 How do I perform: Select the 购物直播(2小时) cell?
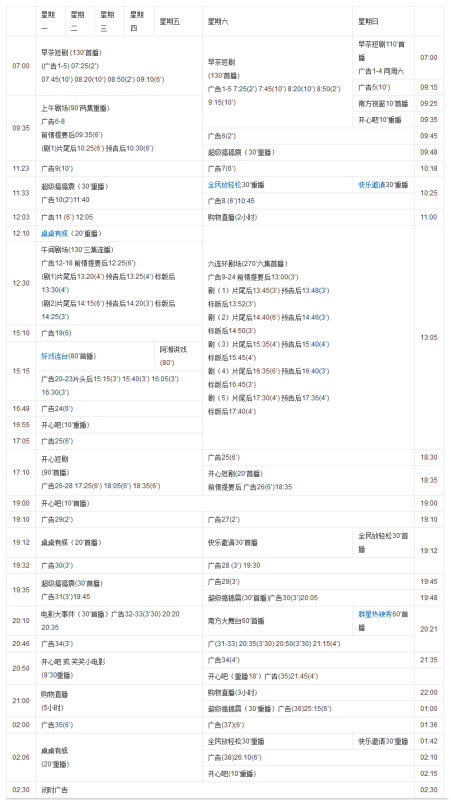click(x=308, y=217)
